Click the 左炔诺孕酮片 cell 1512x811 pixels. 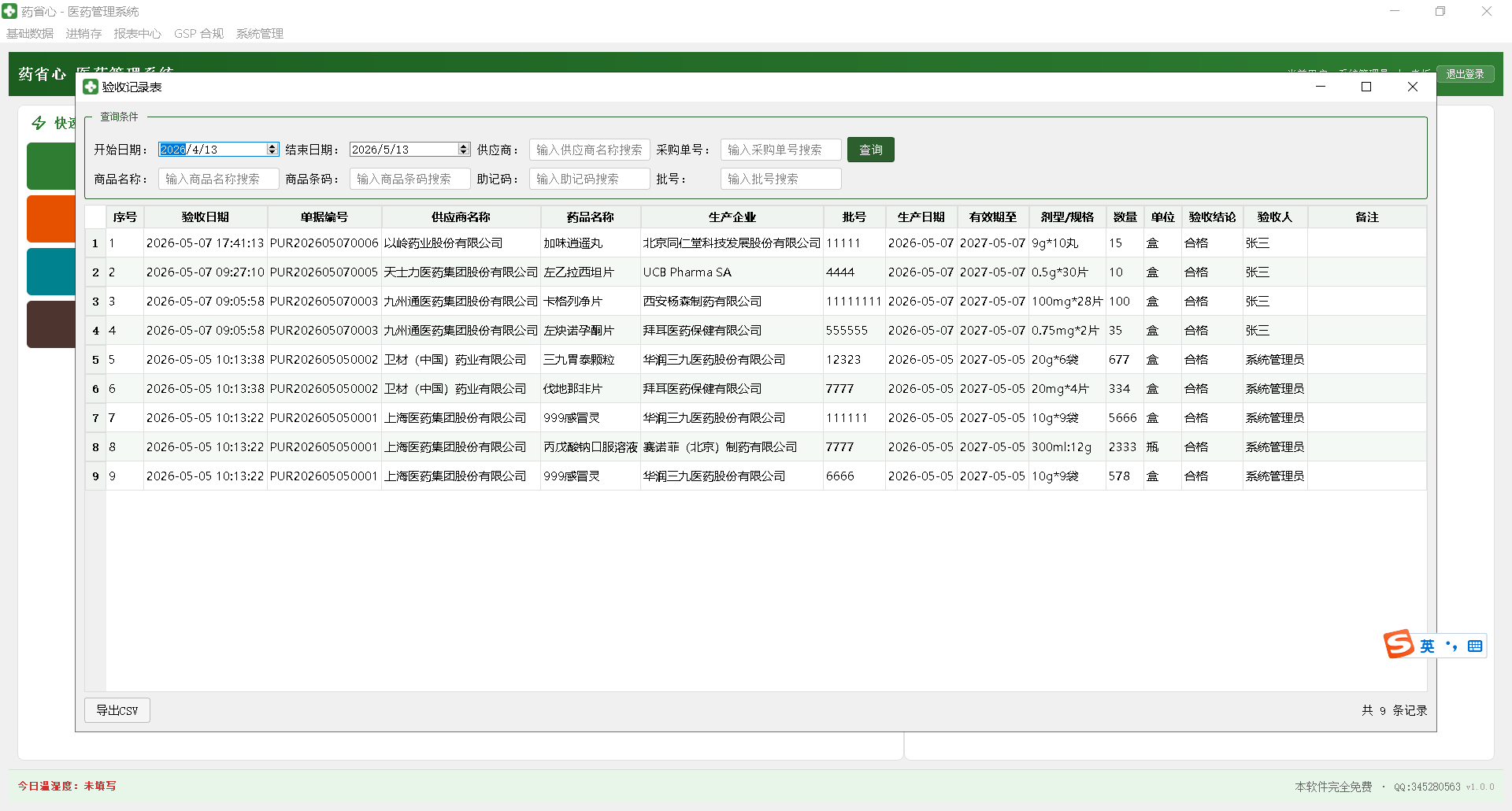tap(590, 331)
